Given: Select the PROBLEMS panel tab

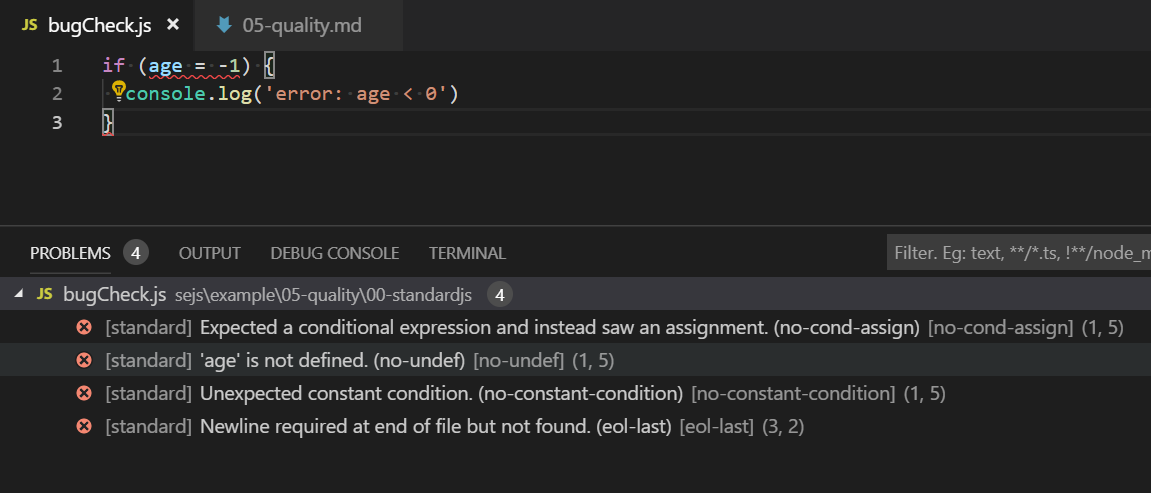Looking at the screenshot, I should pyautogui.click(x=70, y=253).
